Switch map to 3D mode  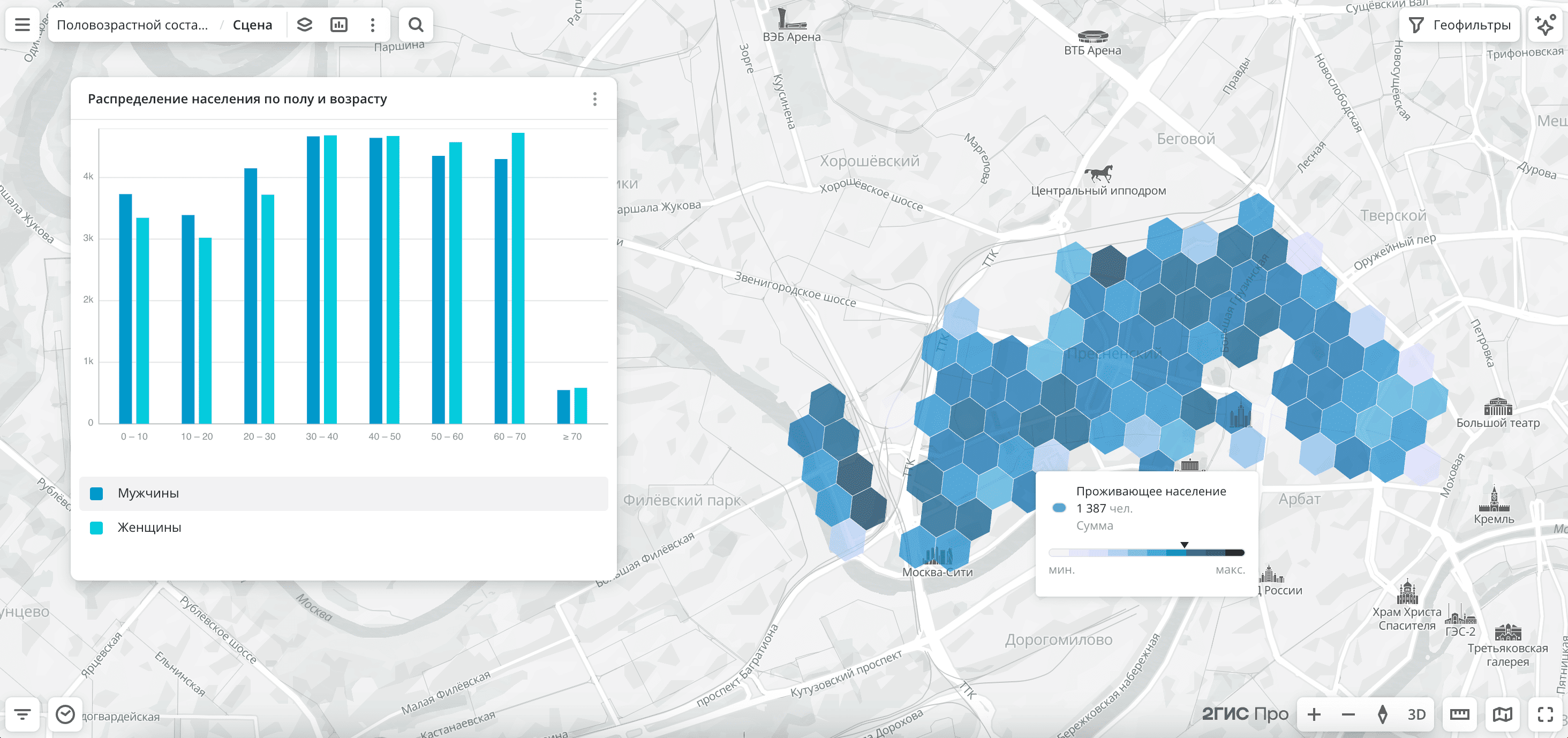coord(1416,714)
